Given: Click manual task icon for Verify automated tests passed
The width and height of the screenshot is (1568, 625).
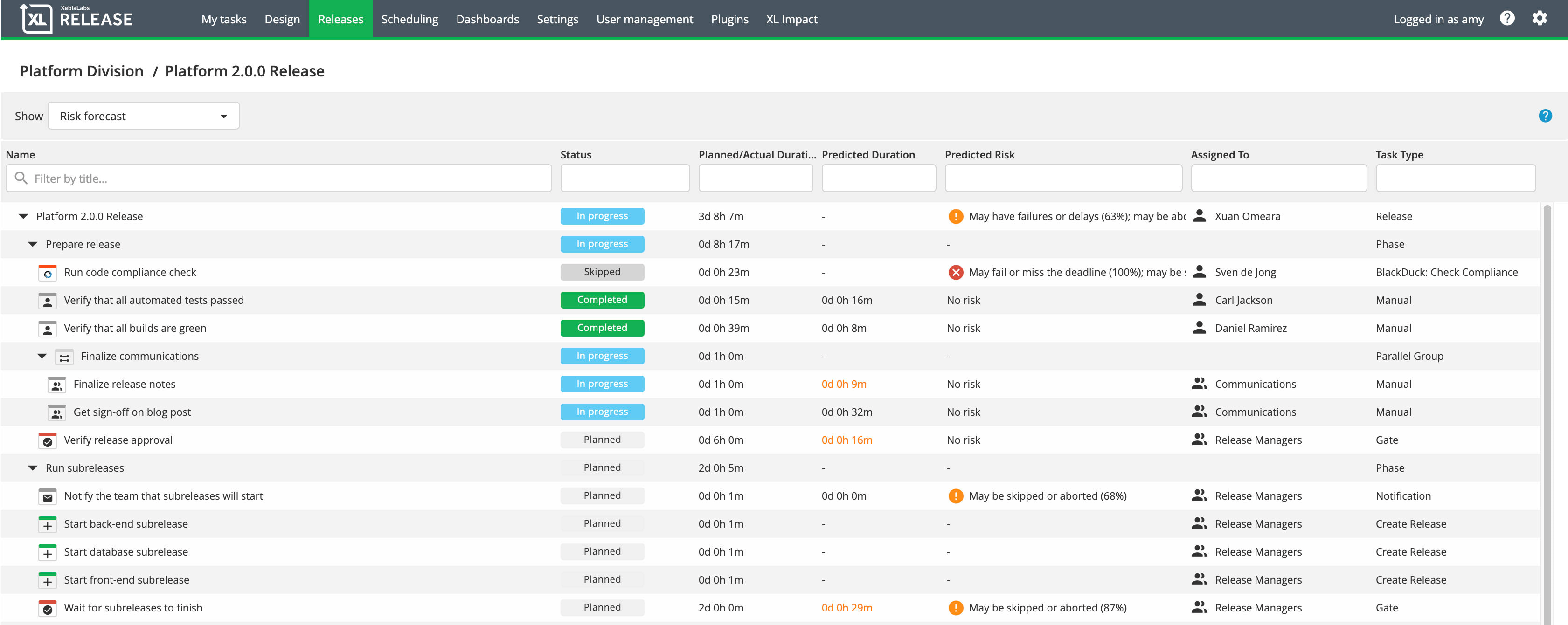Looking at the screenshot, I should [48, 301].
